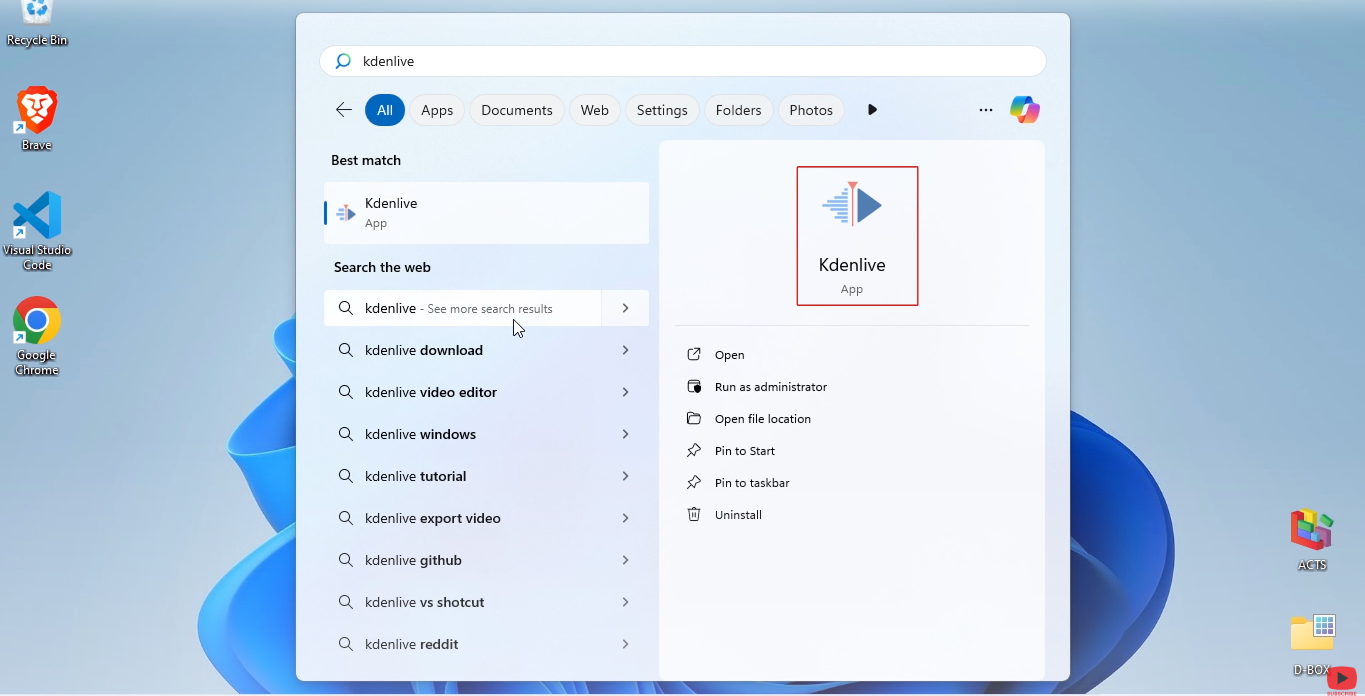The image size is (1365, 696).
Task: Open Visual Studio Code desktop icon
Action: (37, 229)
